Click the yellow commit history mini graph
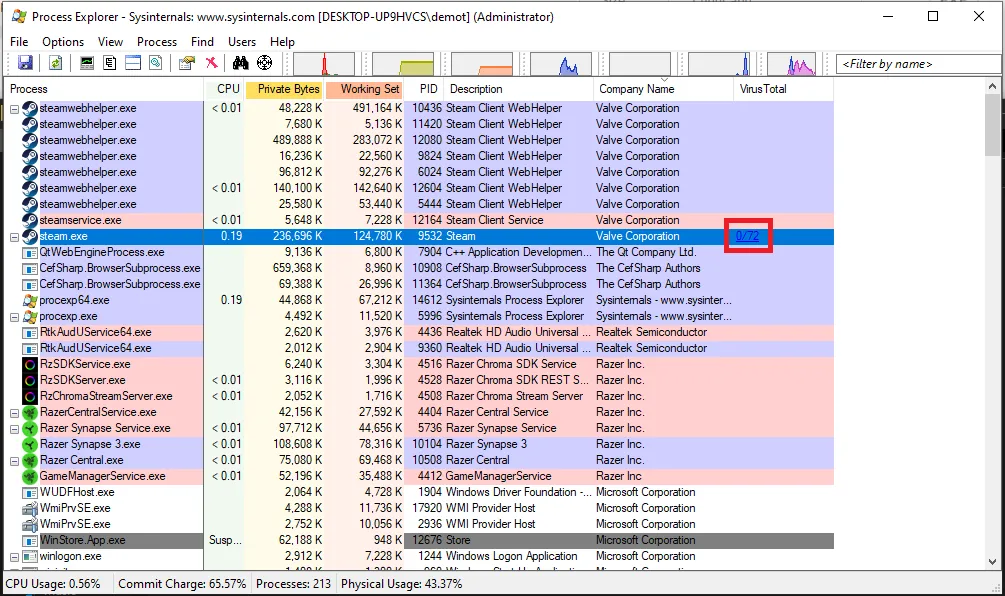The height and width of the screenshot is (596, 1005). click(403, 64)
